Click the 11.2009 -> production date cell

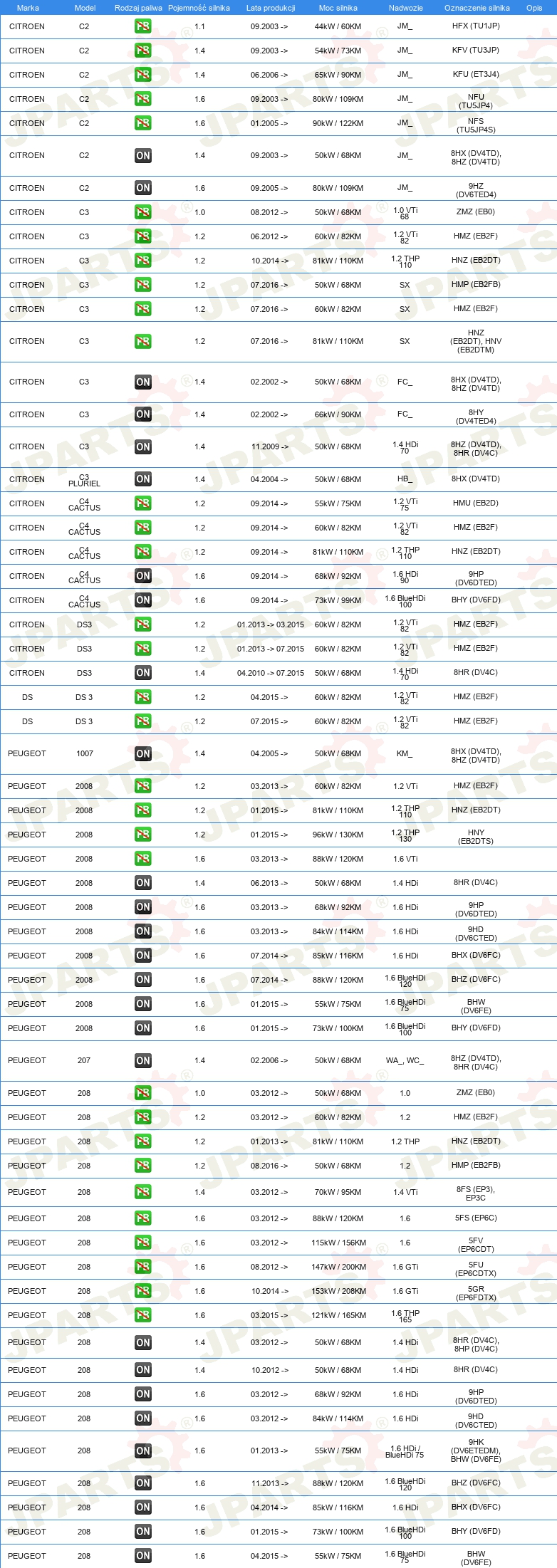(270, 446)
